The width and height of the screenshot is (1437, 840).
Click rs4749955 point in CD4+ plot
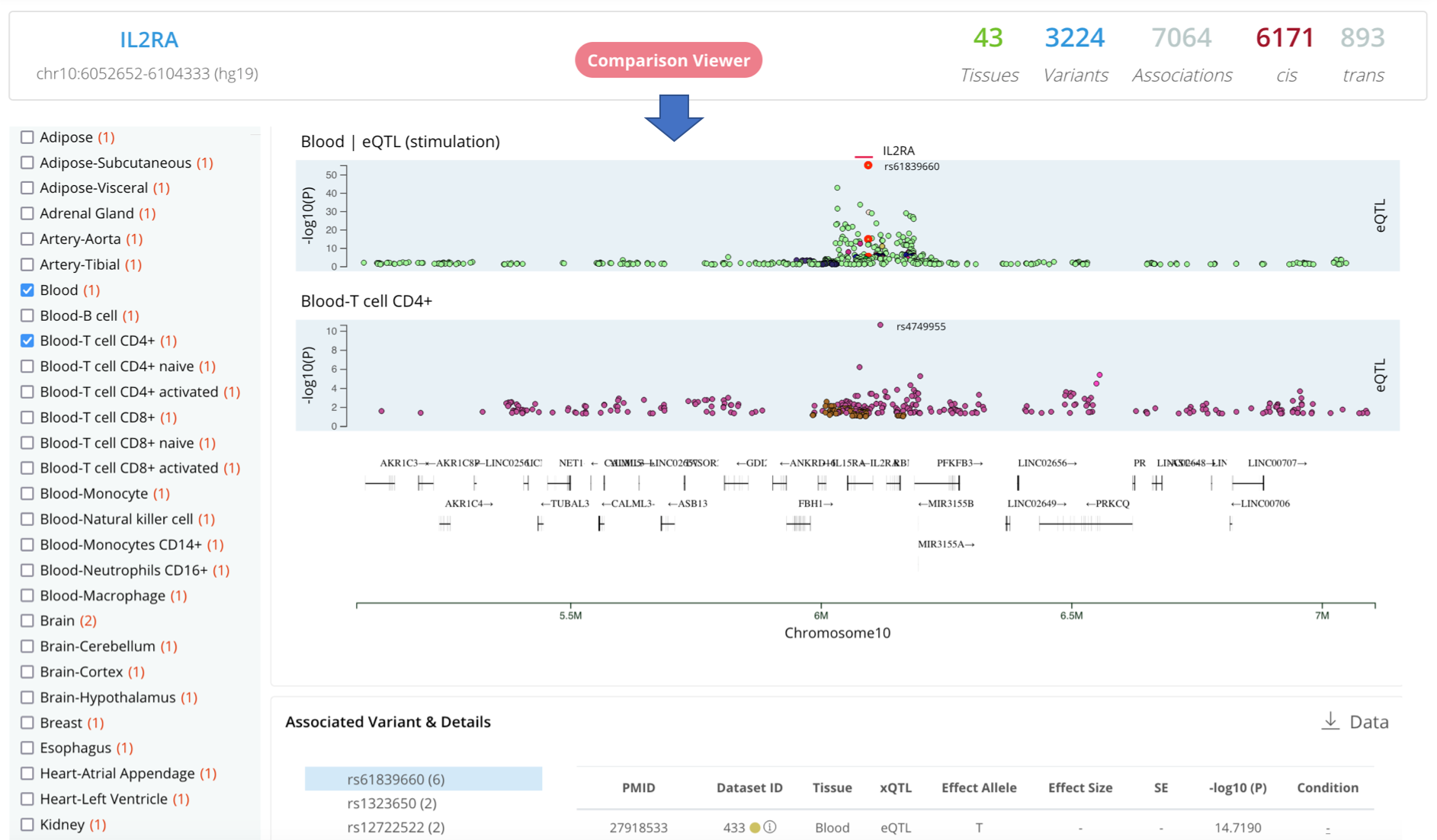(880, 325)
